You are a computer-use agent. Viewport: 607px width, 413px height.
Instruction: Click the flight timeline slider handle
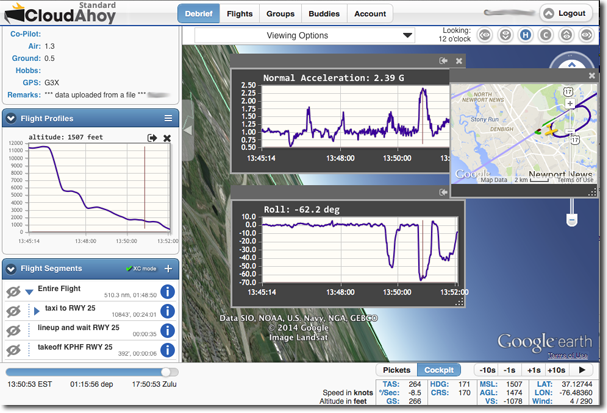pyautogui.click(x=166, y=372)
